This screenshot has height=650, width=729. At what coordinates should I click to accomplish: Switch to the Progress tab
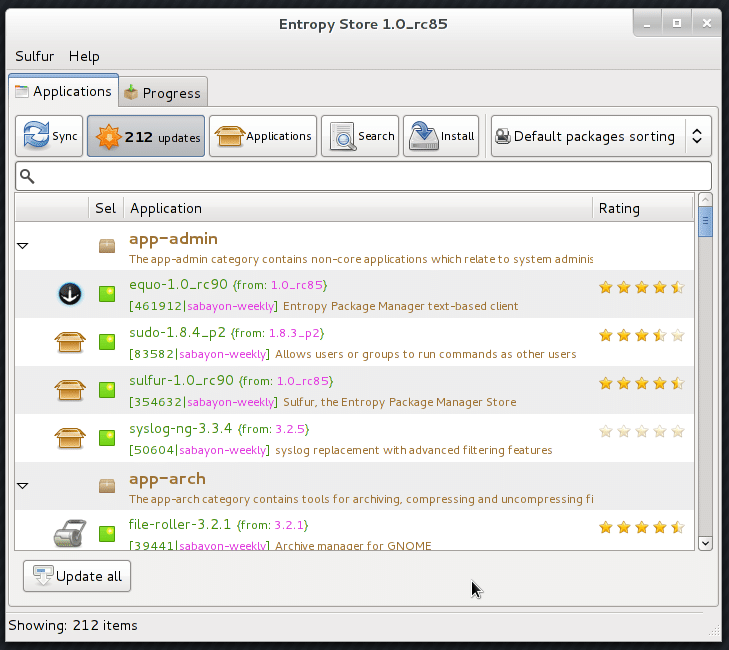point(162,93)
